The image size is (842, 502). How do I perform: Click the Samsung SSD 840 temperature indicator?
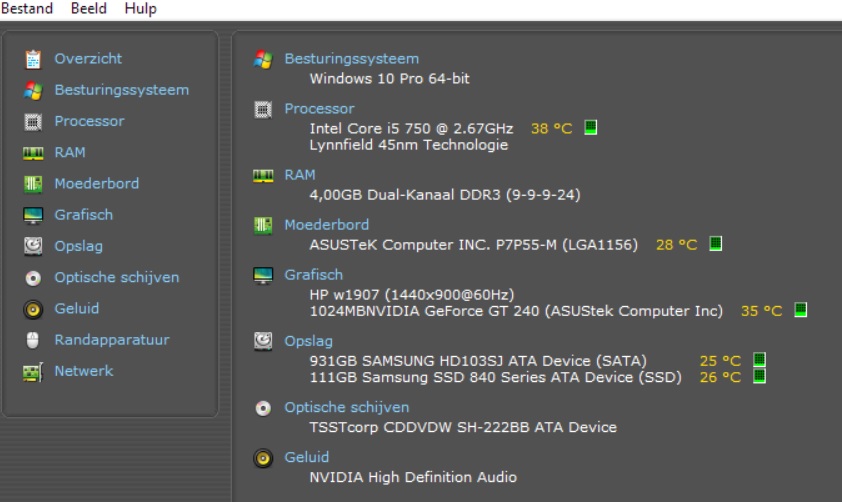[x=759, y=377]
